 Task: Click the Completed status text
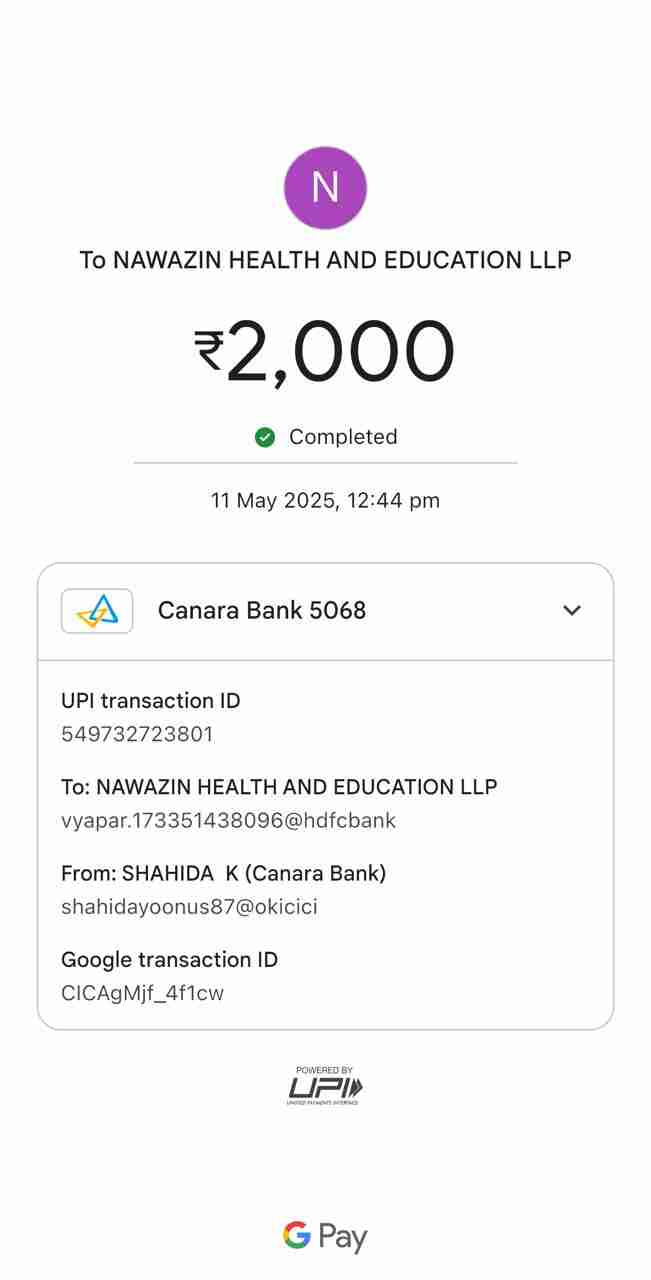[343, 437]
